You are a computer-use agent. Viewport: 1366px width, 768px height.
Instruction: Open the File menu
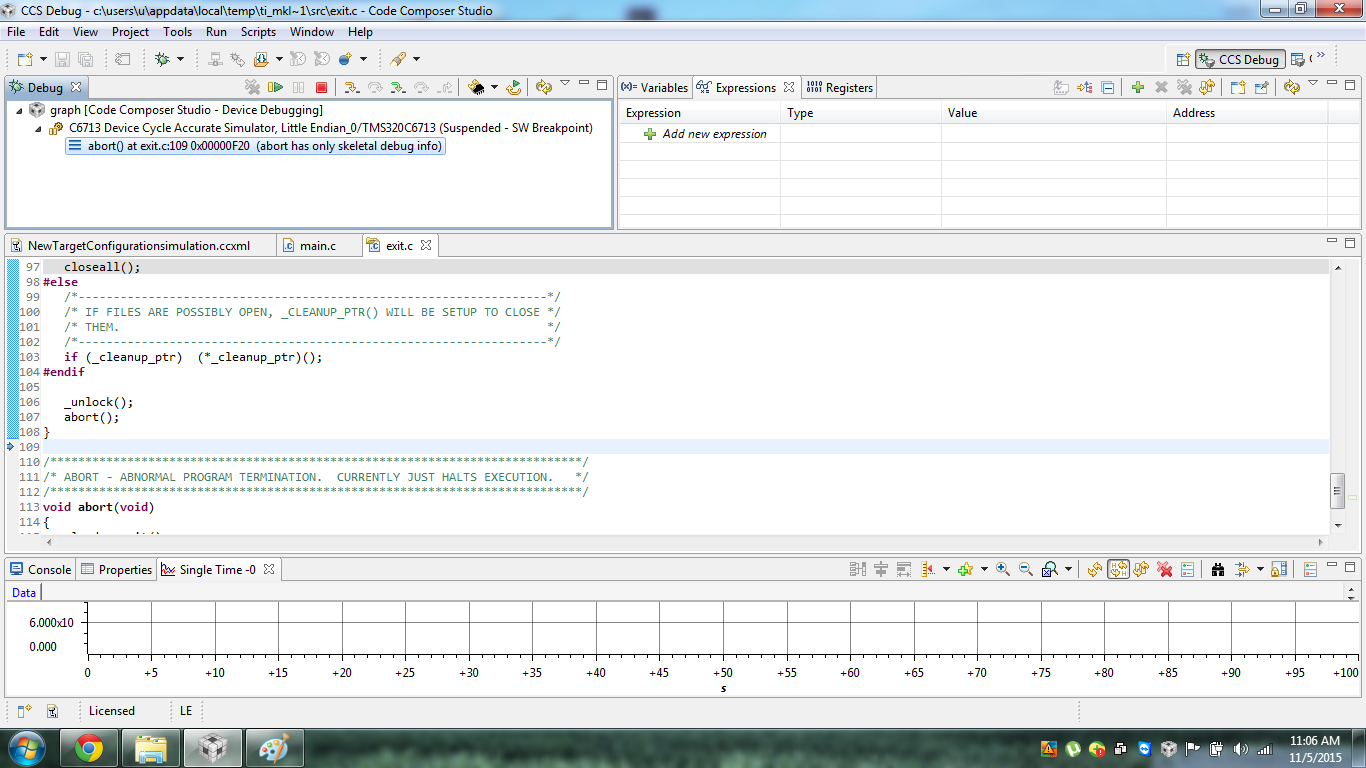16,32
